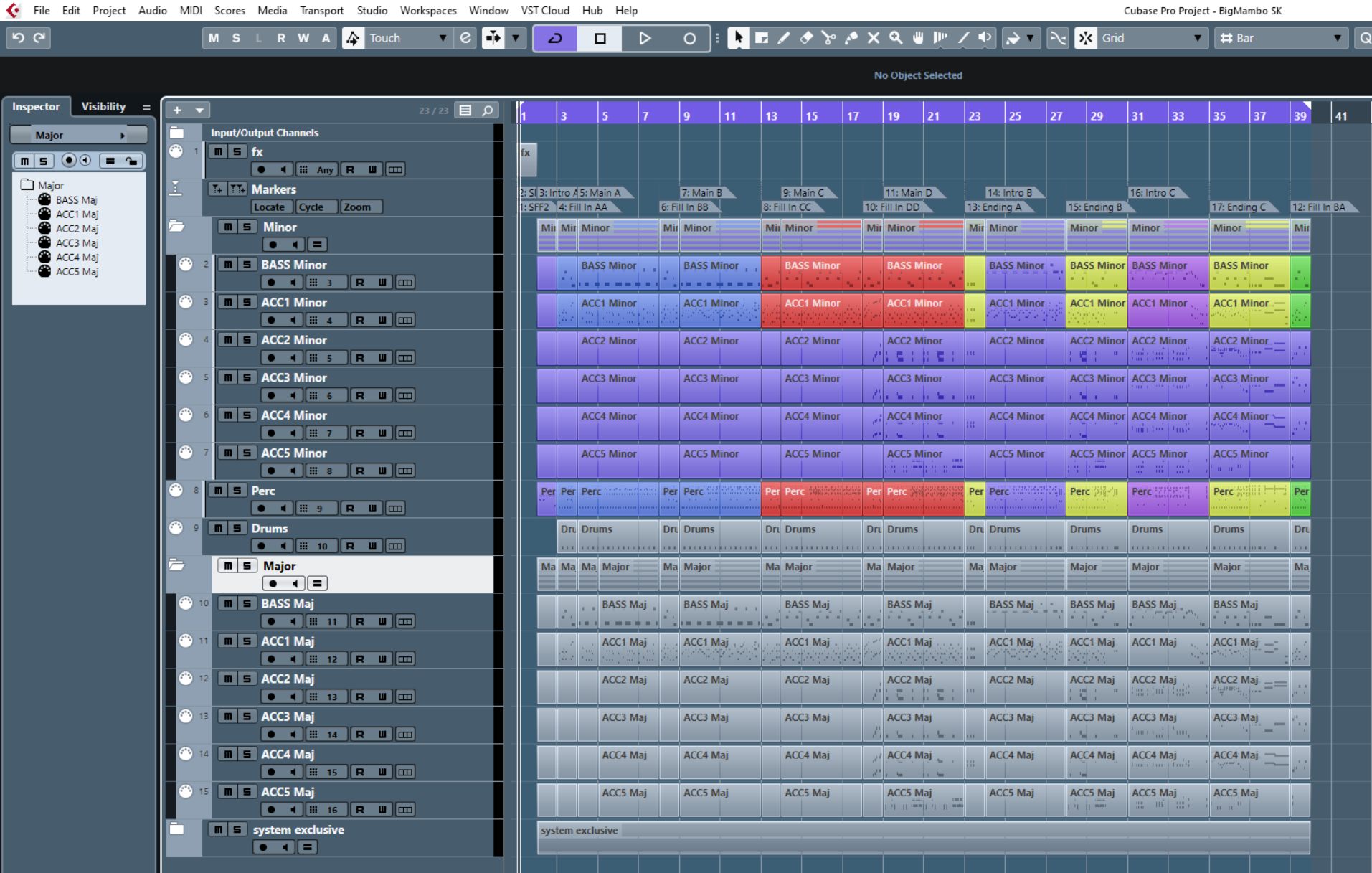Toggle global Mute M in toolbar
Viewport: 1372px width, 873px height.
pyautogui.click(x=214, y=38)
